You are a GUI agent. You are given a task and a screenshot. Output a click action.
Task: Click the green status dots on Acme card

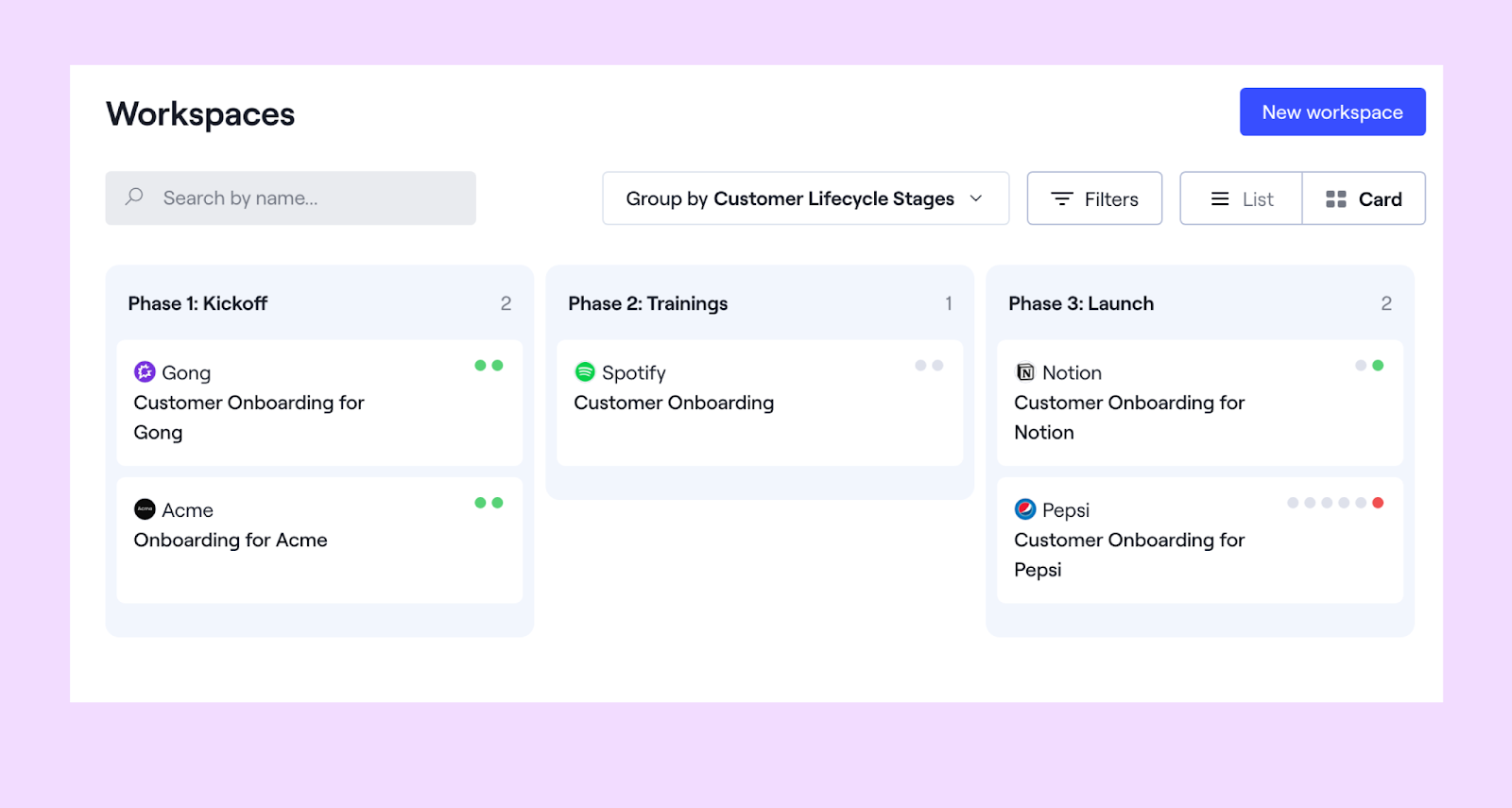[489, 503]
